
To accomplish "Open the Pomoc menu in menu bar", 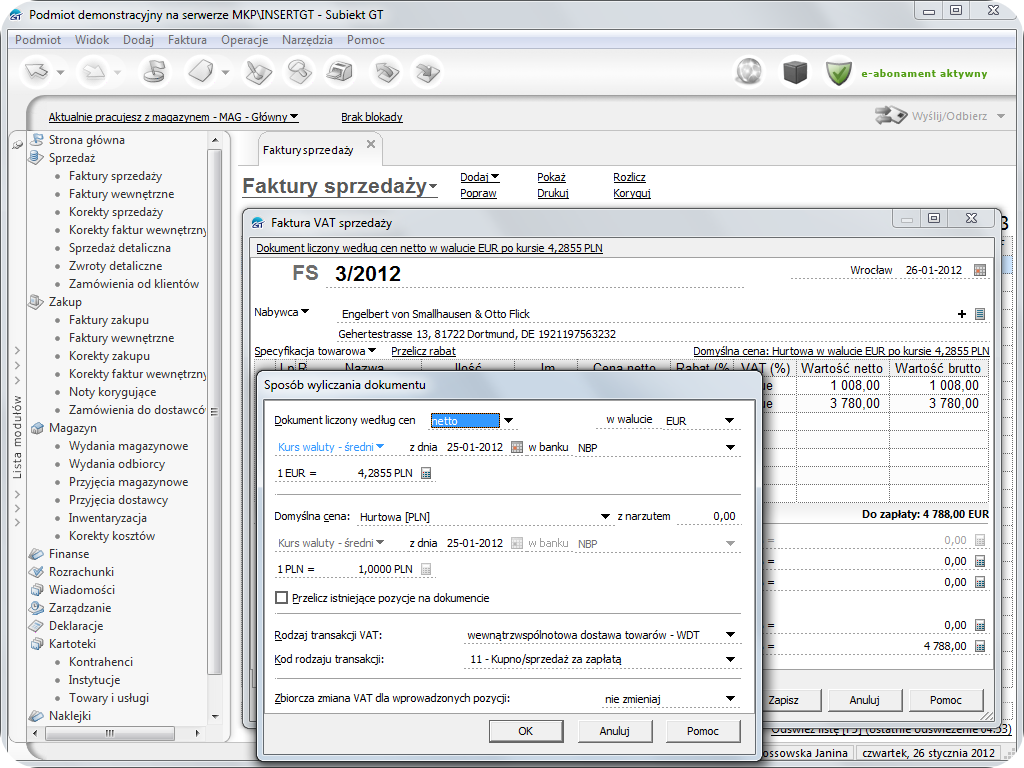I will [366, 40].
